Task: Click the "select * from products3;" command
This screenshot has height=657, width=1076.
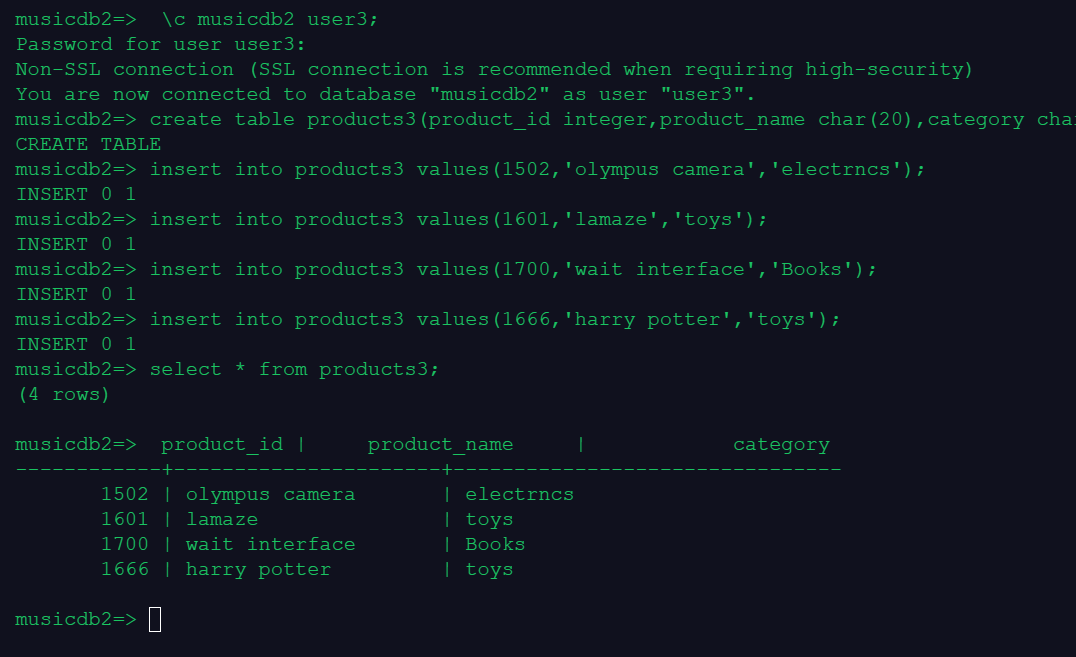Action: coord(294,369)
